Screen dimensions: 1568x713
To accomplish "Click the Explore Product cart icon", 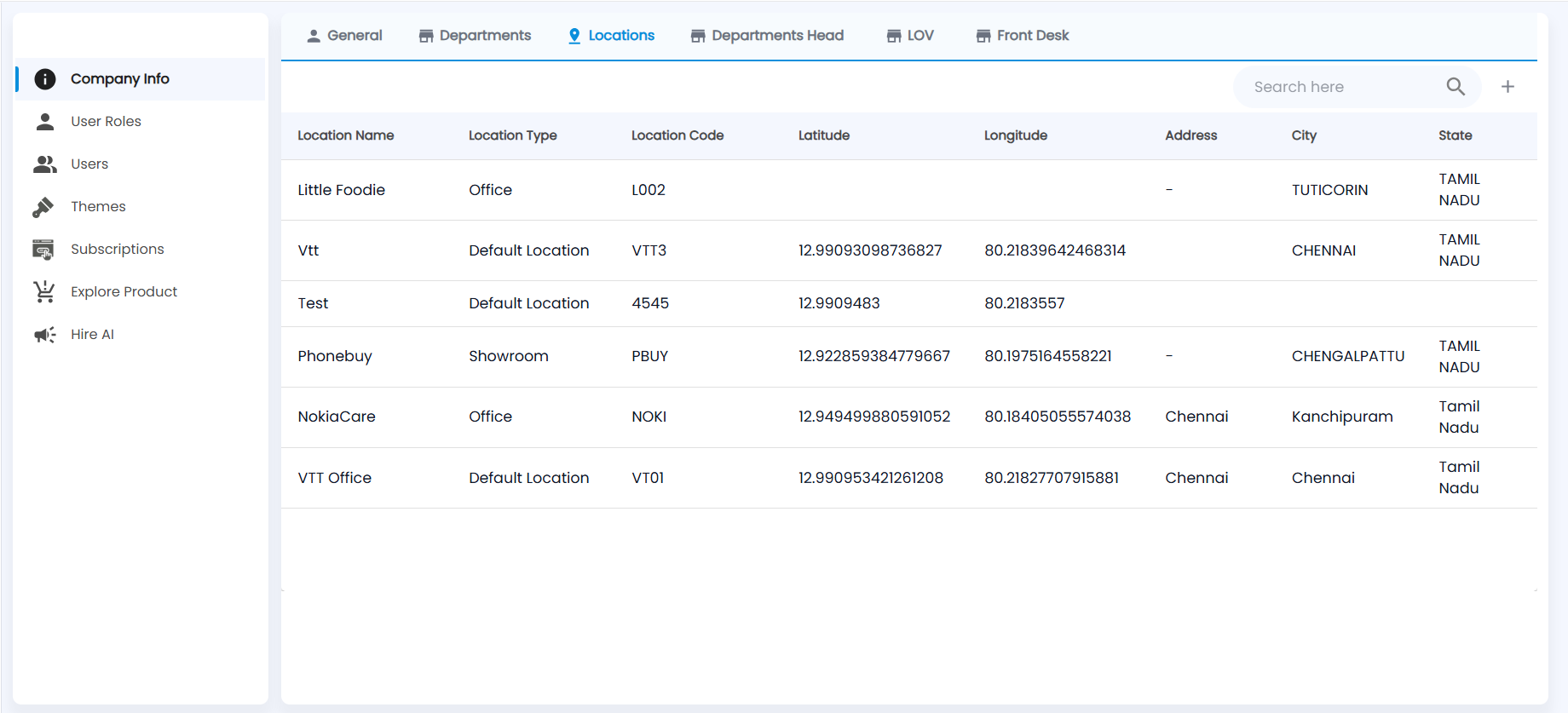I will (x=44, y=292).
